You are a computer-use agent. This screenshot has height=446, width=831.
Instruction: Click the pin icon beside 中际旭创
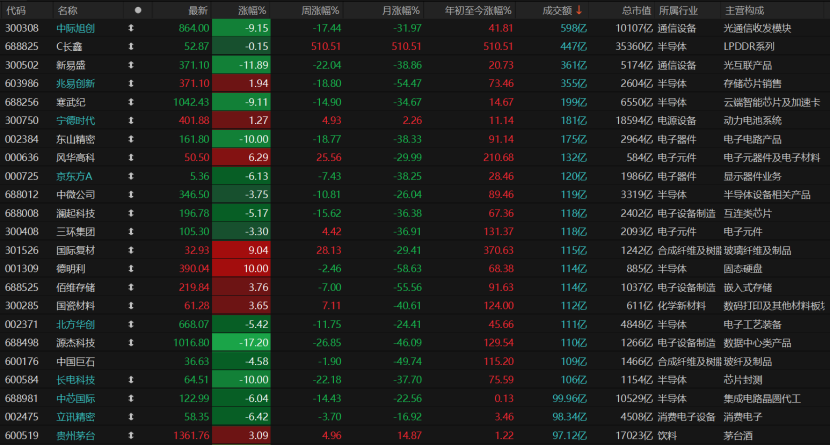pyautogui.click(x=131, y=28)
